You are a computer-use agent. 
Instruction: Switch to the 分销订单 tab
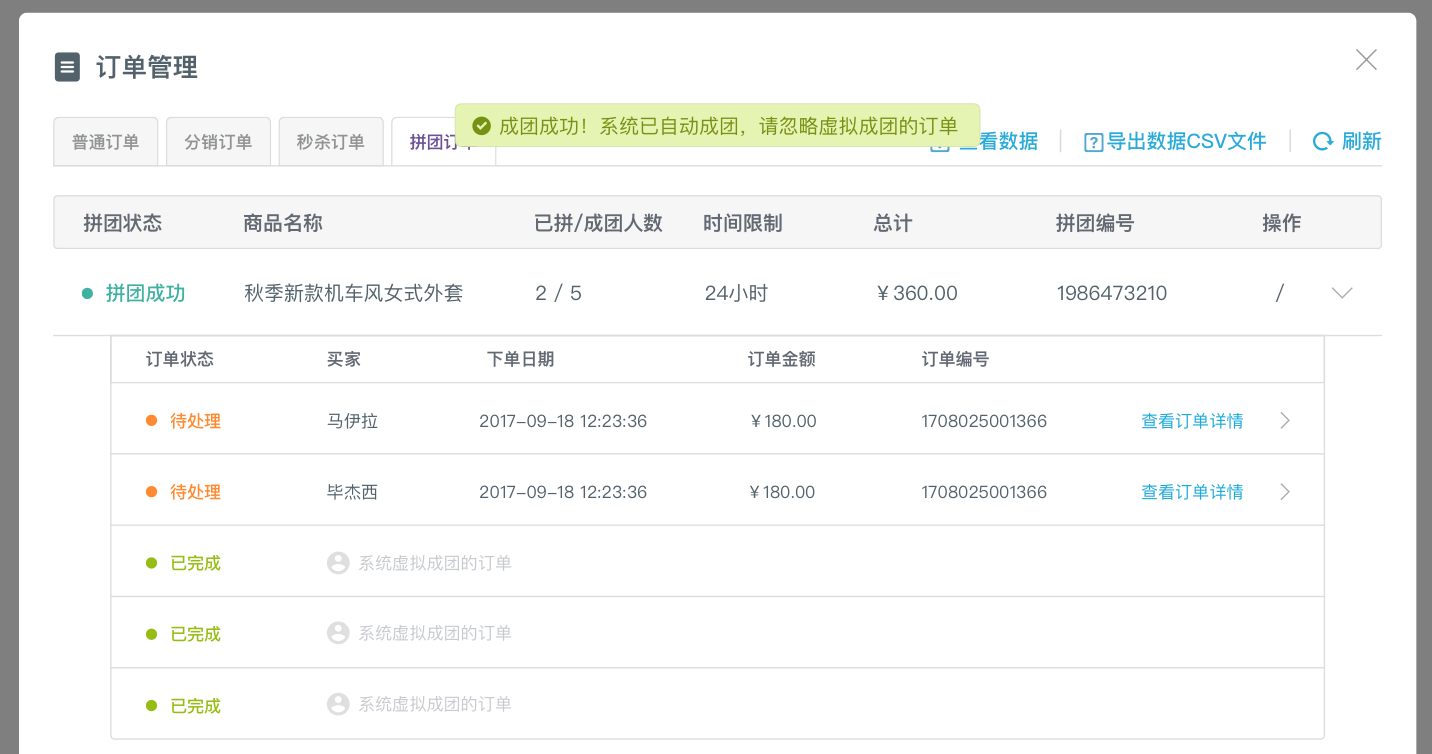(218, 142)
